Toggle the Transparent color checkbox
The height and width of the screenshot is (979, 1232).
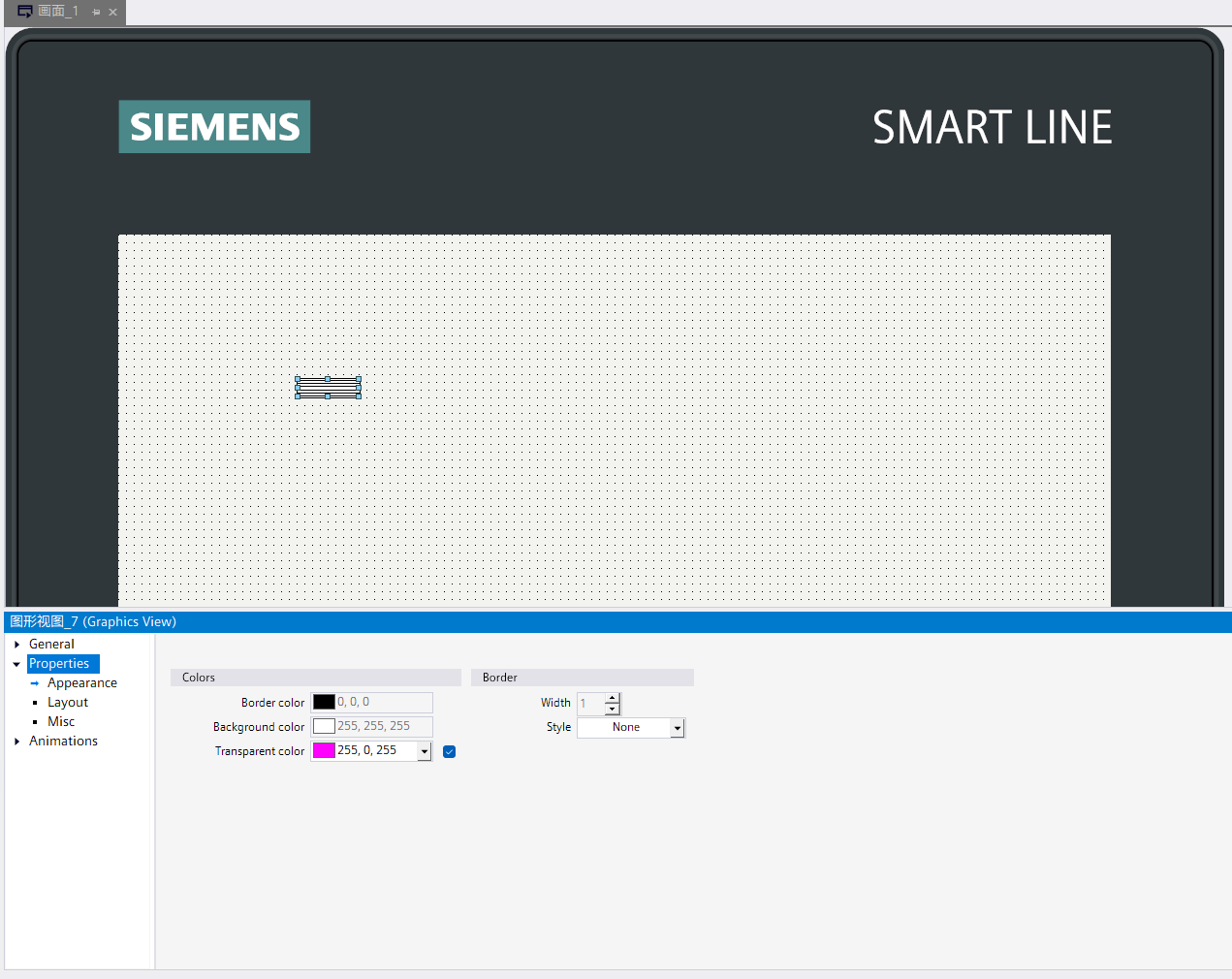tap(449, 751)
